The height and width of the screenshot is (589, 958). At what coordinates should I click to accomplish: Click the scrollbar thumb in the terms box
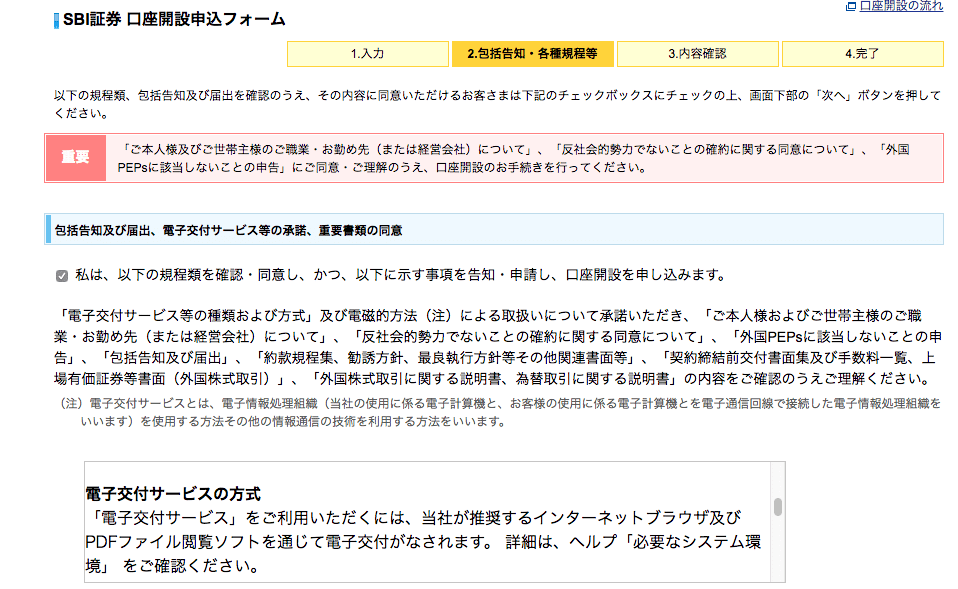pyautogui.click(x=778, y=507)
